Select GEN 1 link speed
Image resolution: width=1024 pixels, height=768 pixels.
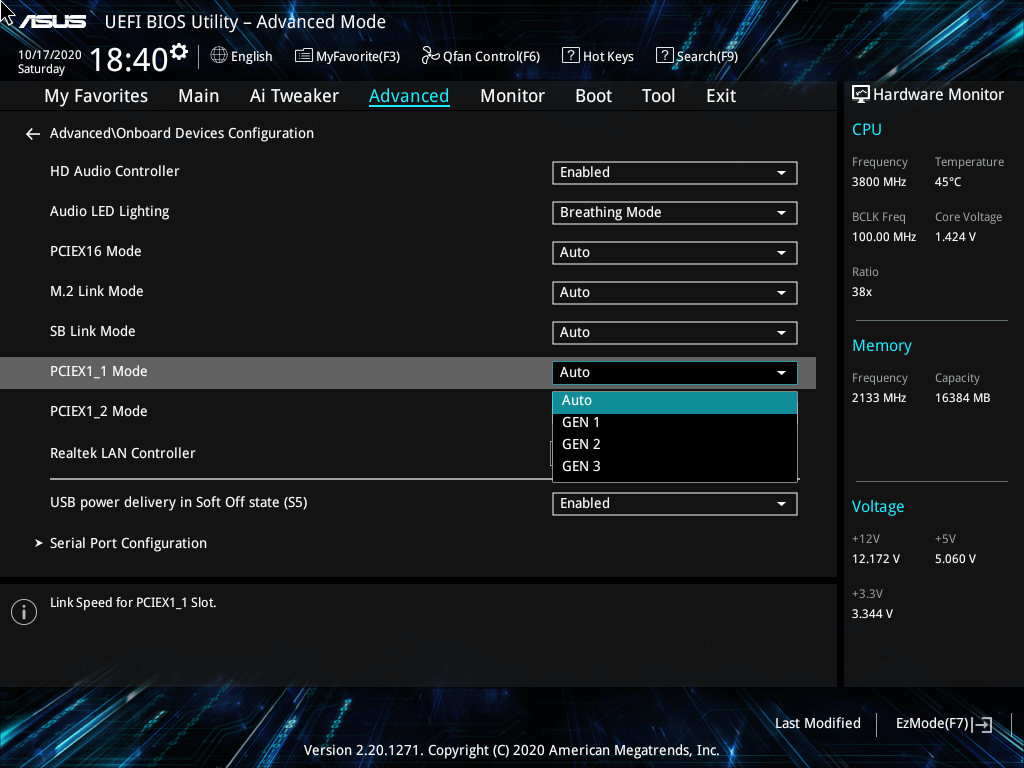click(675, 423)
